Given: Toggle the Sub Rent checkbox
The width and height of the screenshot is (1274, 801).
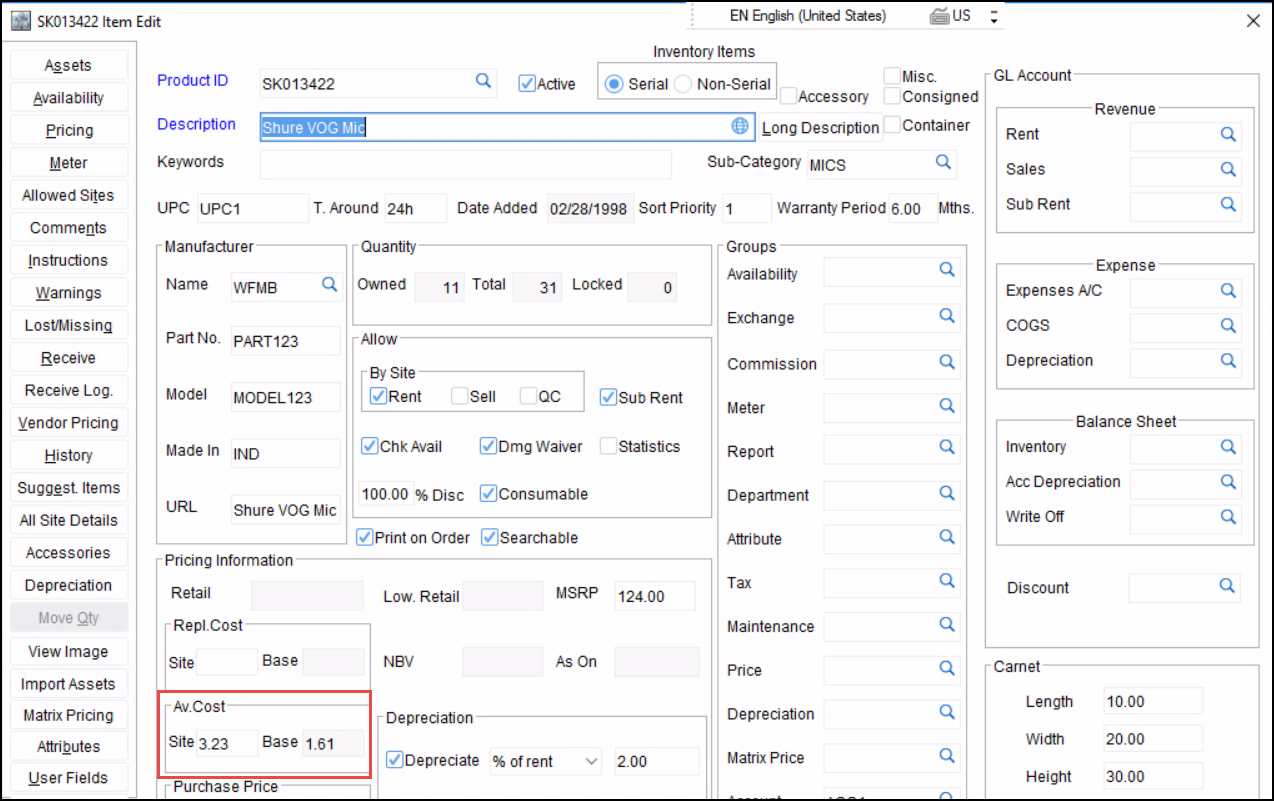Looking at the screenshot, I should [608, 397].
